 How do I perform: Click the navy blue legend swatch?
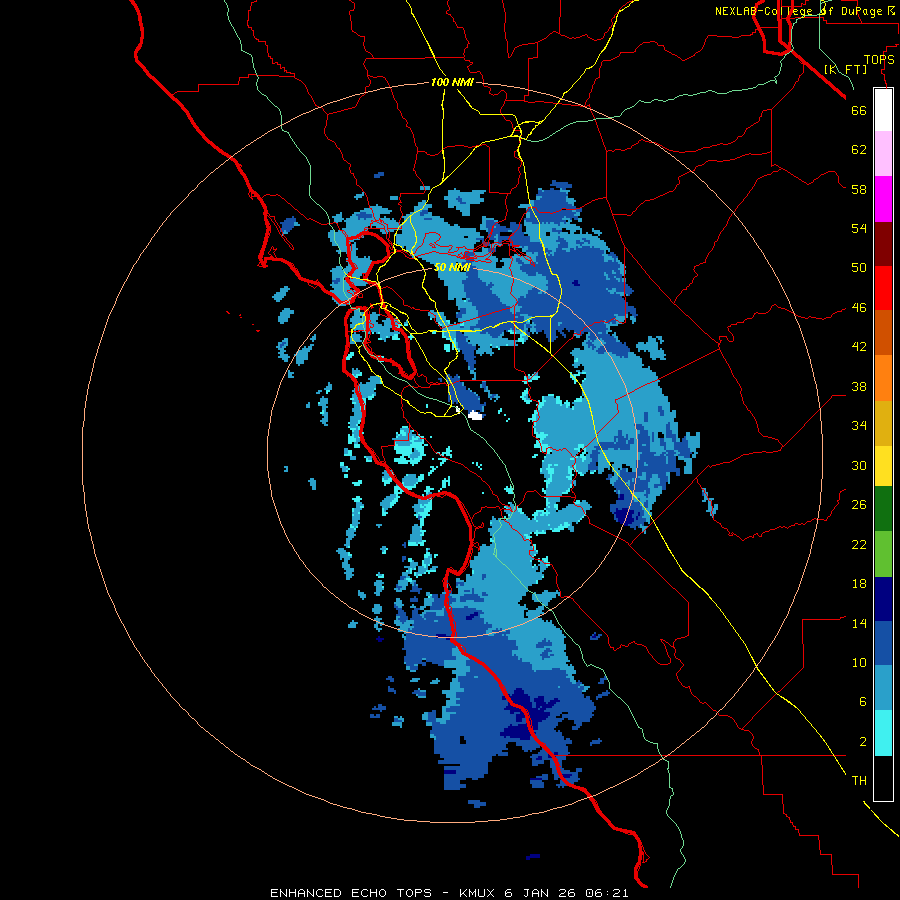pos(883,599)
